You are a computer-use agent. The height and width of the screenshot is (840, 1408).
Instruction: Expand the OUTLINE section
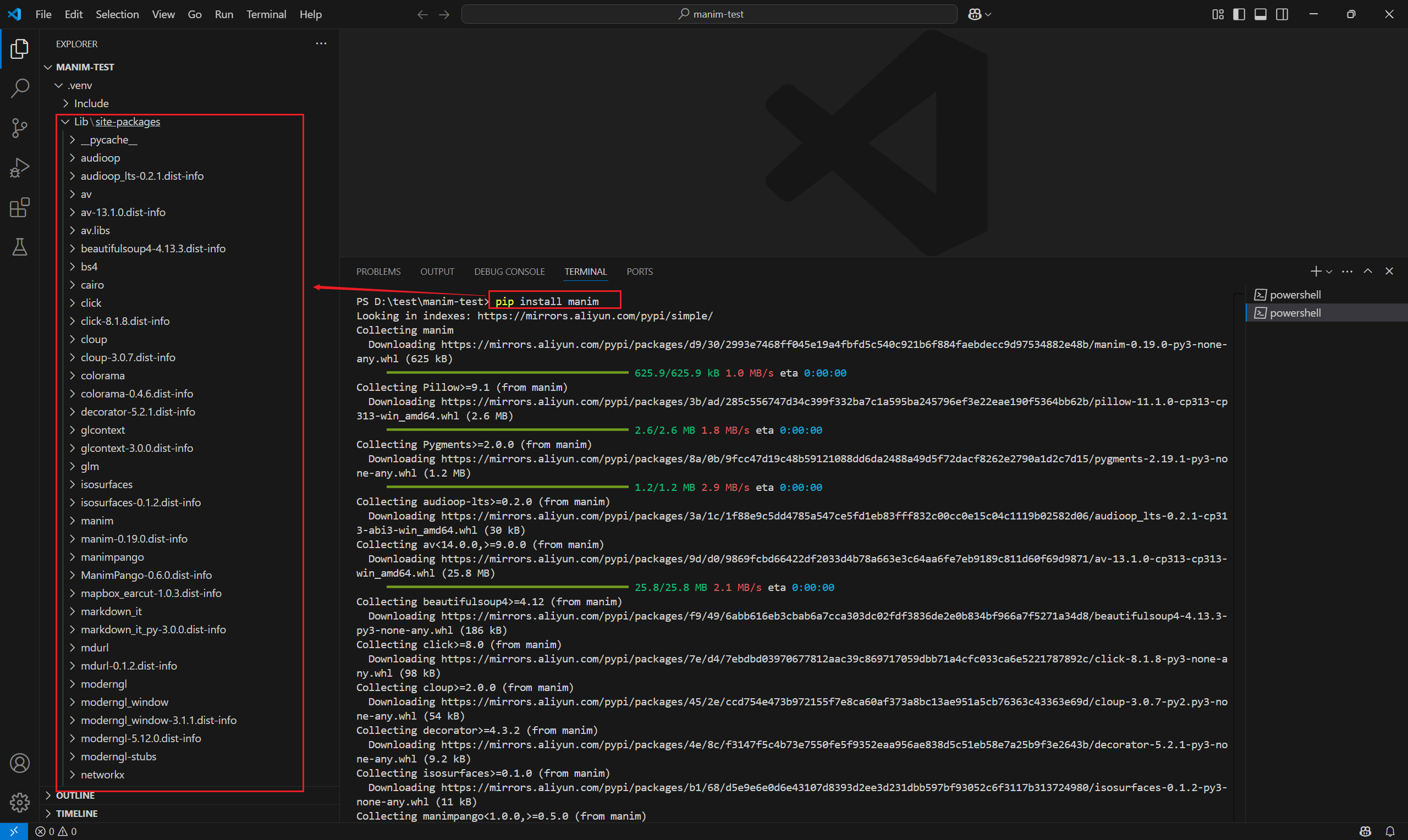point(75,795)
